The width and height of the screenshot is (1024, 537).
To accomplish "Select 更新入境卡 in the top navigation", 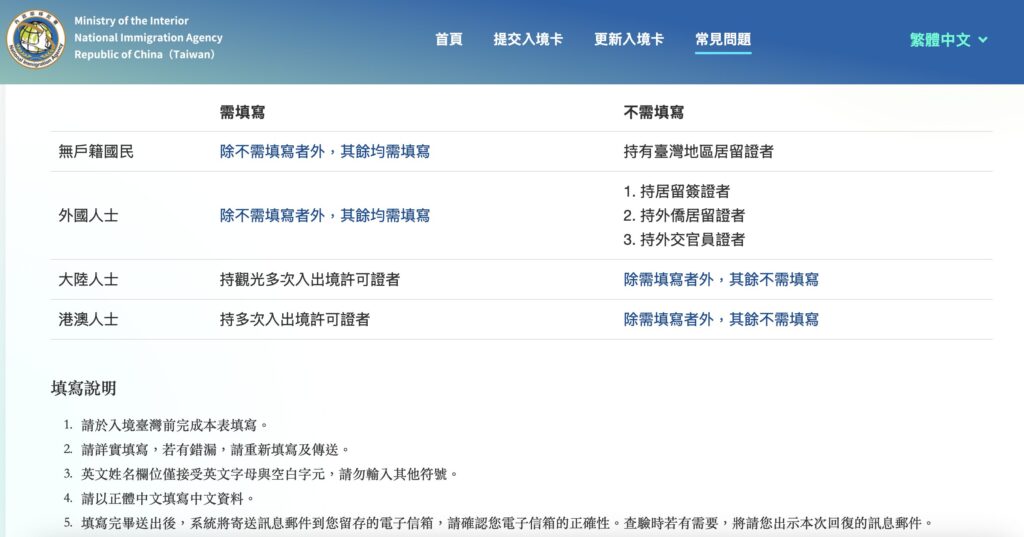I will pyautogui.click(x=629, y=39).
